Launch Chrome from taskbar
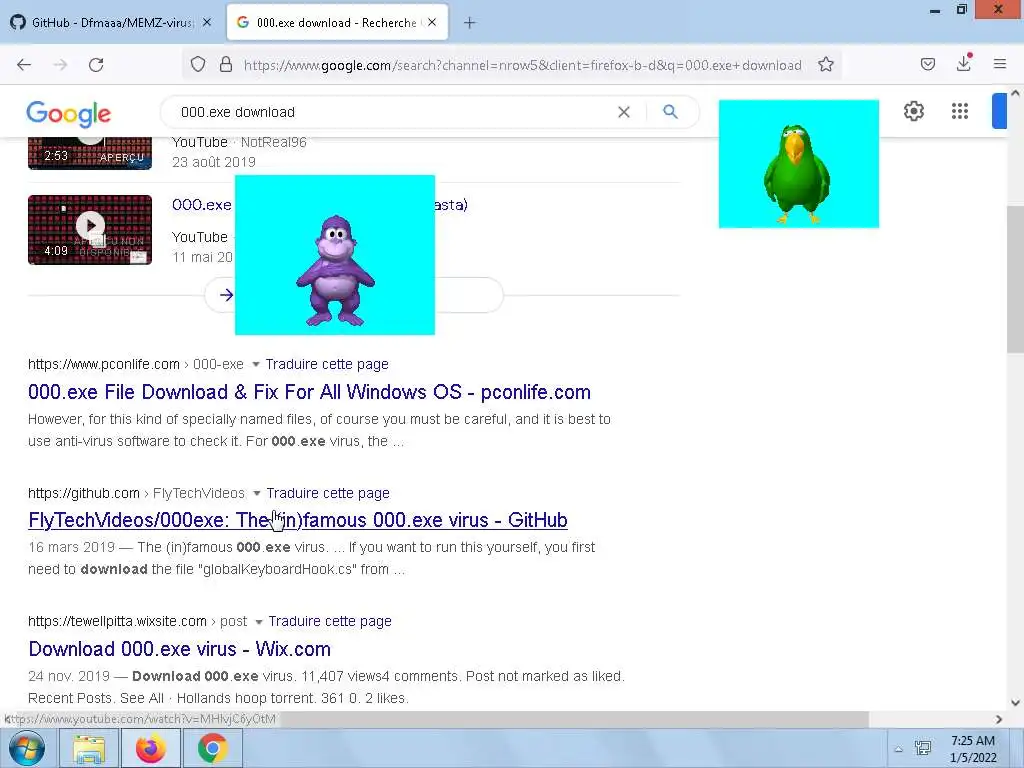 [212, 749]
